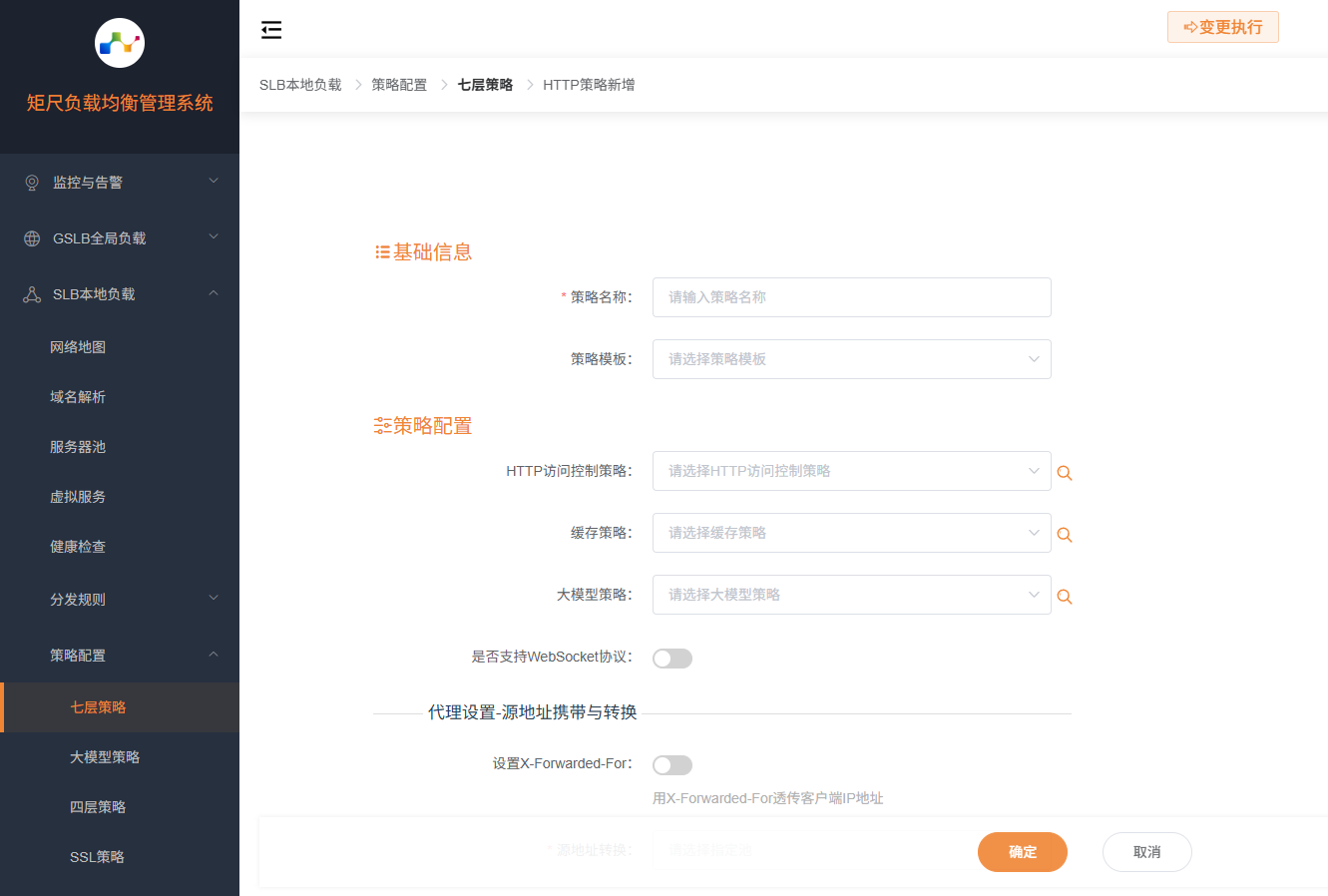Click the orange list icon before 基础信息
The width and height of the screenshot is (1328, 896).
point(381,251)
